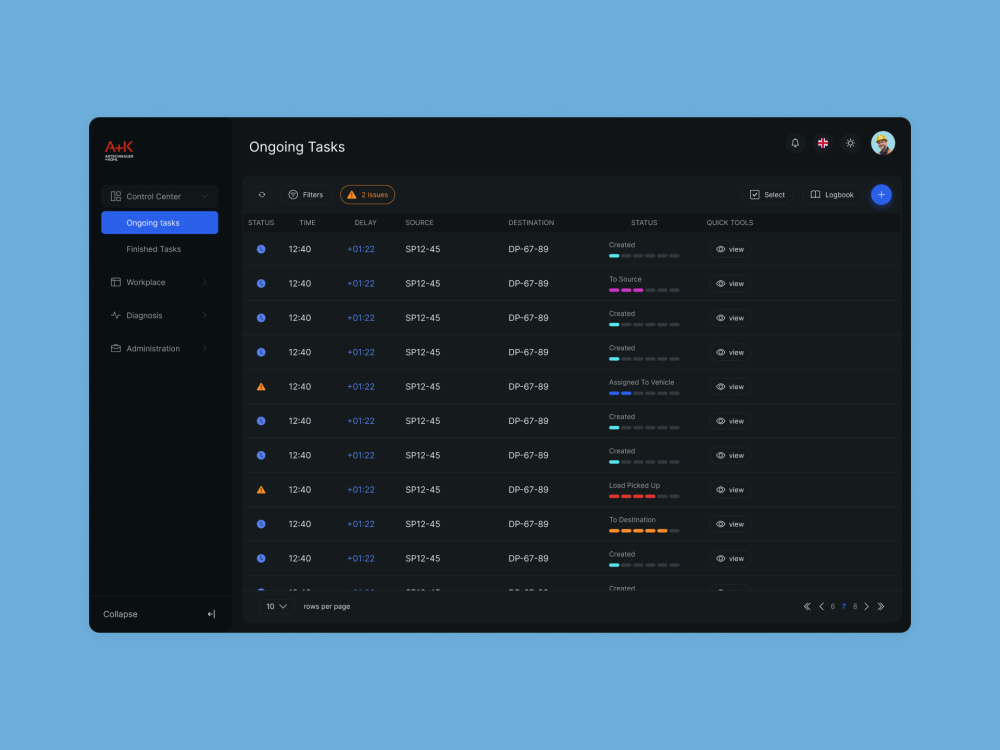Sort by the SOURCE column header
1000x750 pixels.
419,223
